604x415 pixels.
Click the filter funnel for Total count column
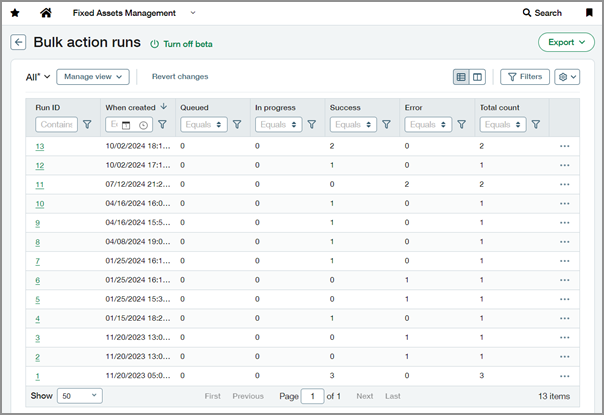[536, 125]
